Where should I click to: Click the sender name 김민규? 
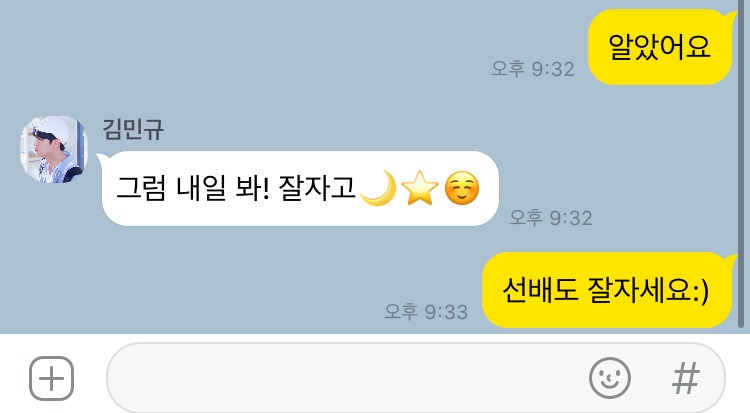[x=133, y=129]
